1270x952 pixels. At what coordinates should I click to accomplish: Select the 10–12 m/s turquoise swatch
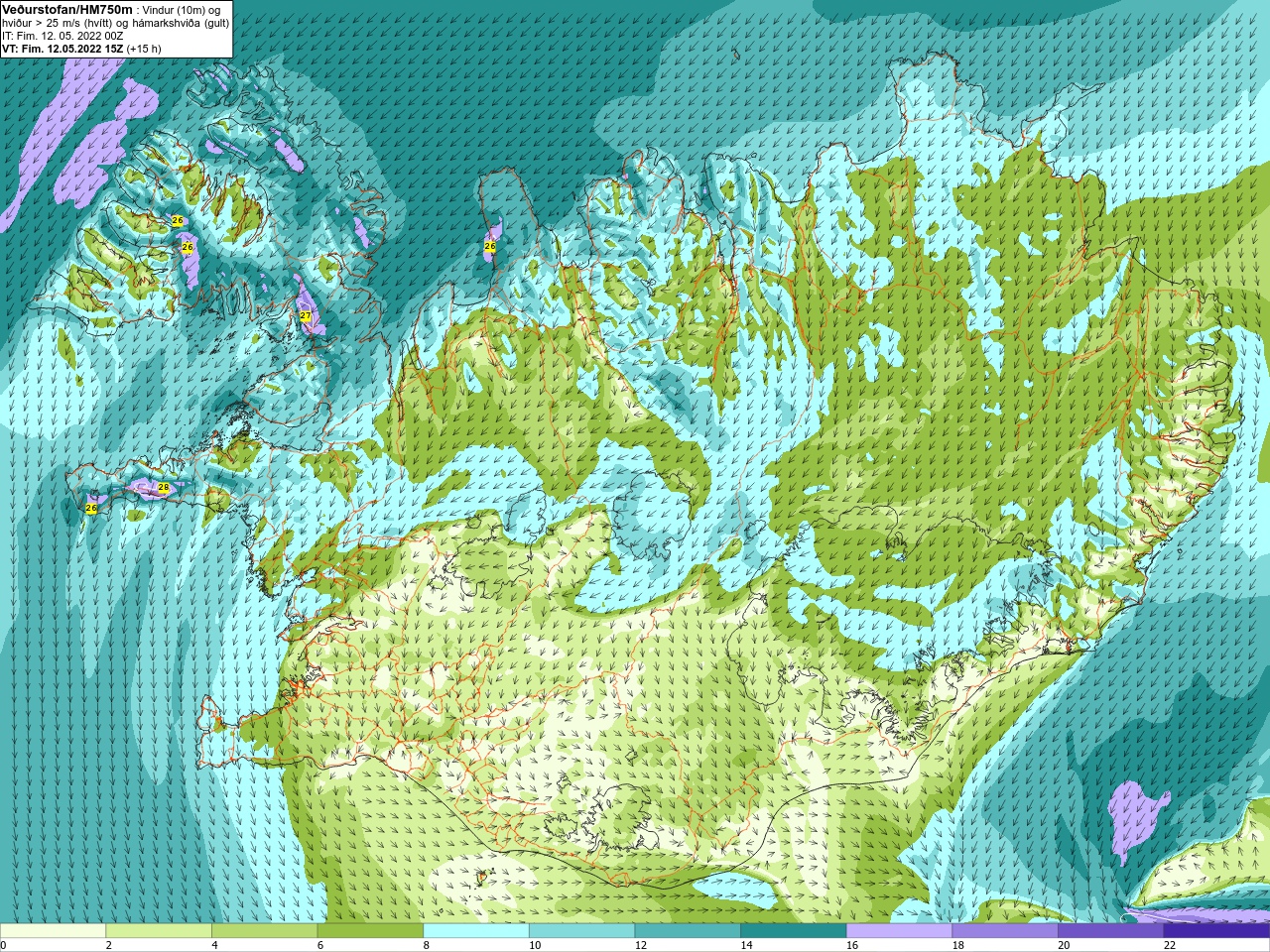(581, 930)
